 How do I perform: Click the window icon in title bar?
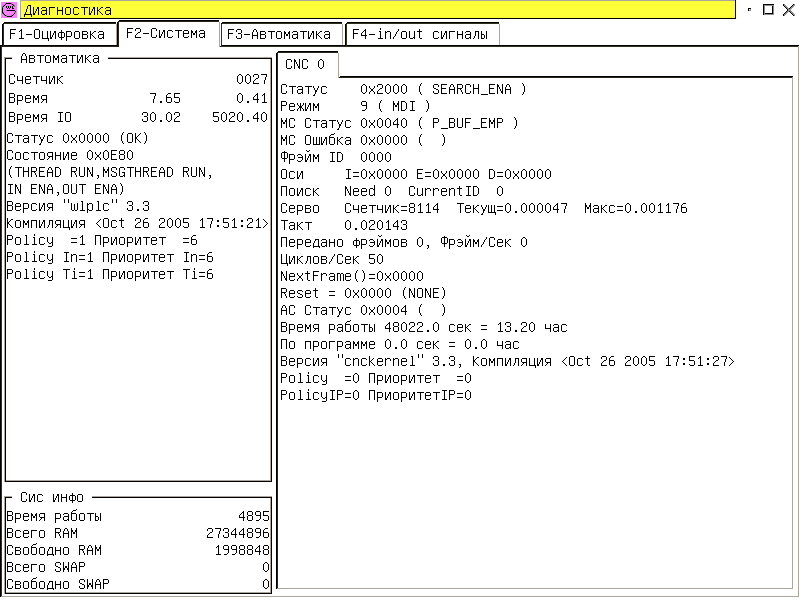[10, 9]
